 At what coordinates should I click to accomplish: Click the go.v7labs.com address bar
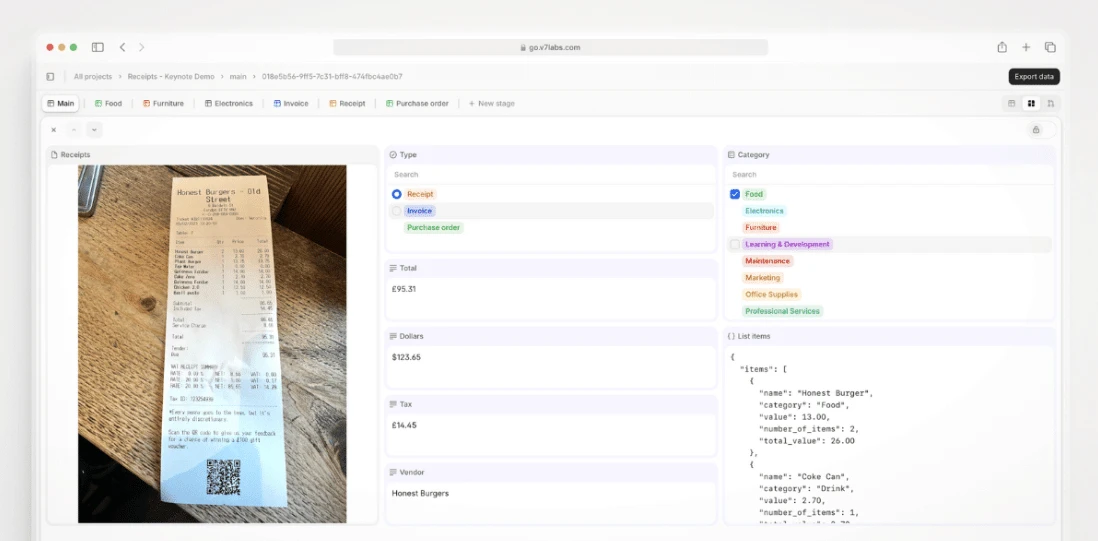[550, 47]
